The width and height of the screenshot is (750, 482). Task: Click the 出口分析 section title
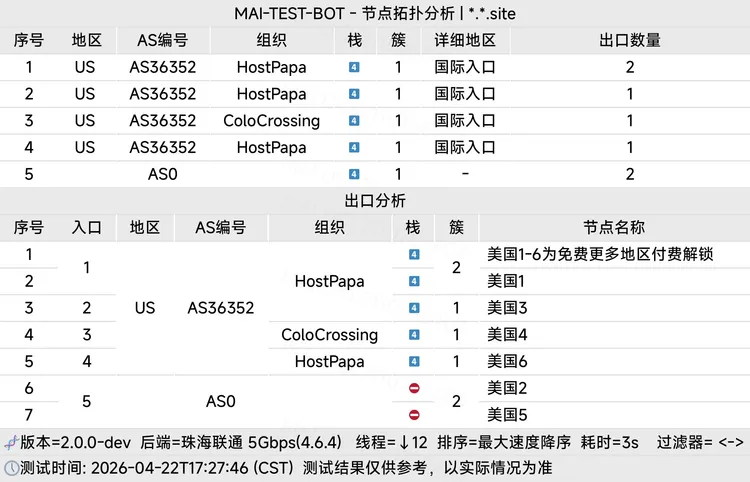(x=375, y=201)
